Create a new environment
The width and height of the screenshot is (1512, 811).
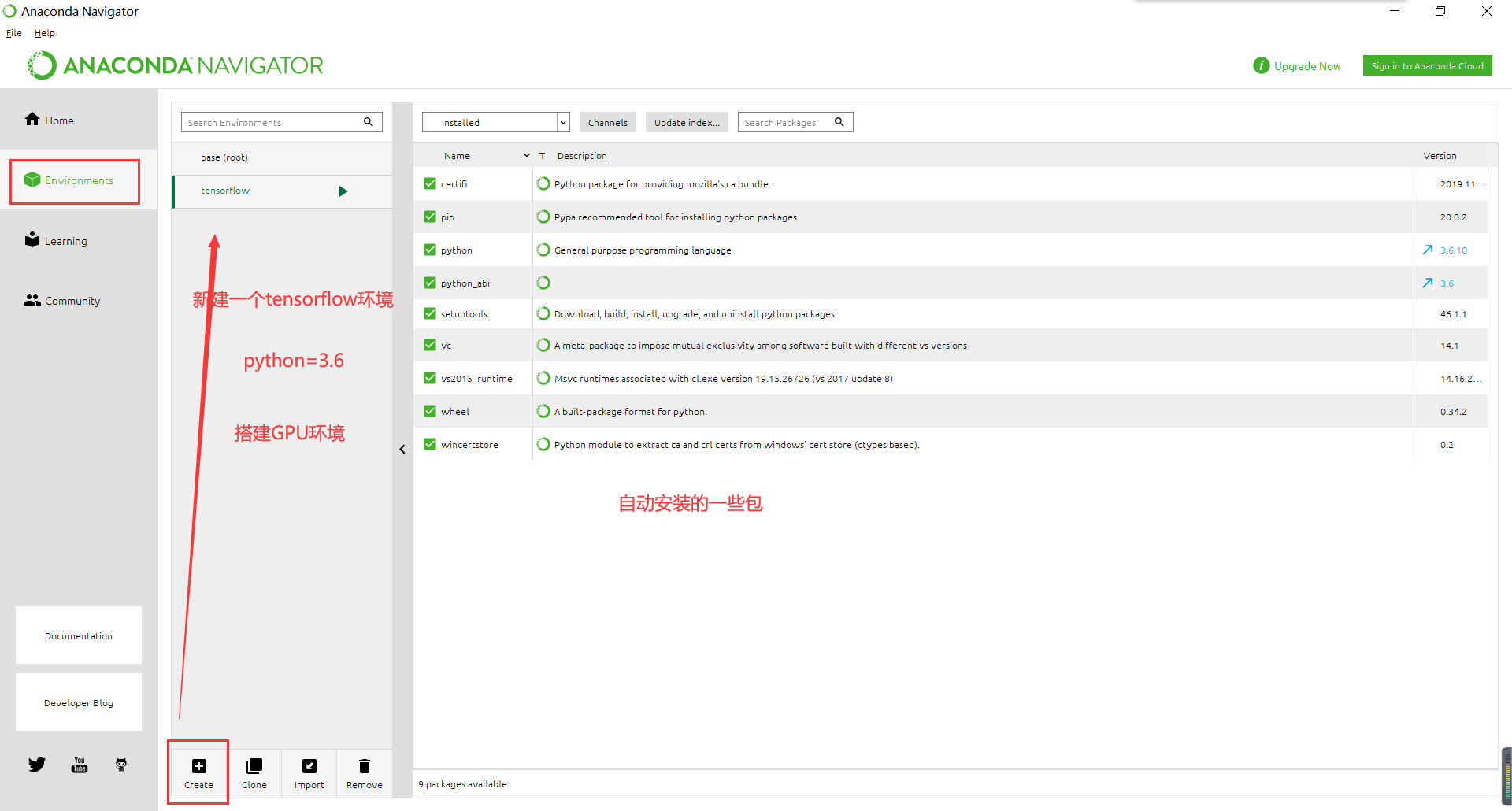(198, 772)
